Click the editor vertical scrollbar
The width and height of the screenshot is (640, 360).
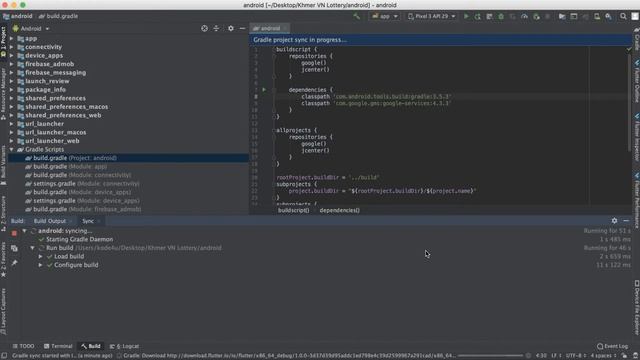[629, 102]
